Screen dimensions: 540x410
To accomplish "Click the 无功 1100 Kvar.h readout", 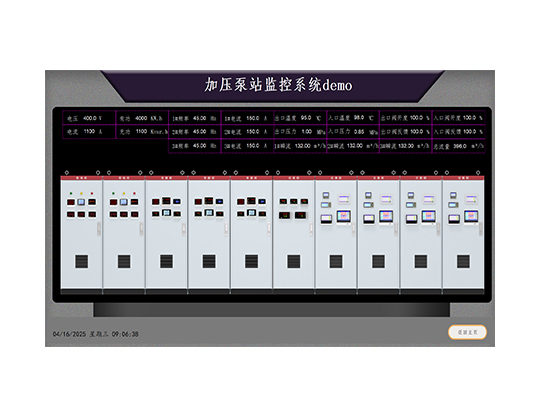I will coord(142,132).
